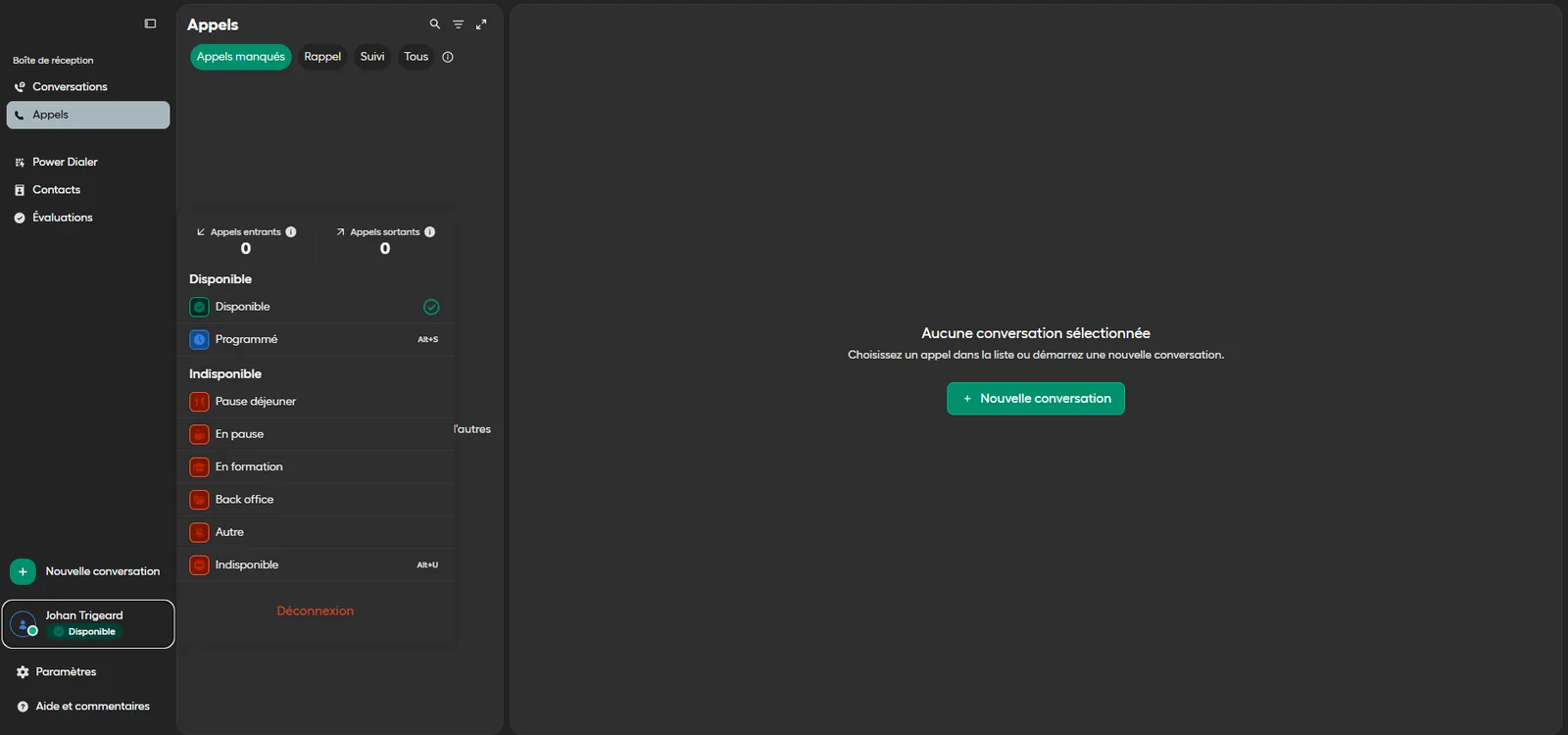This screenshot has height=735, width=1568.
Task: Click the info icon next to Tous
Action: click(448, 57)
